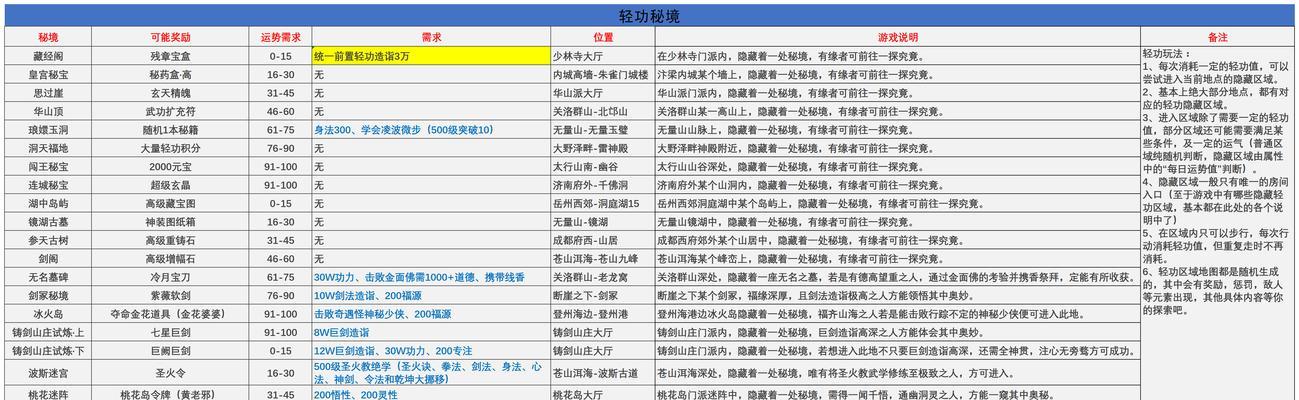This screenshot has height=400, width=1299.
Task: Select the 藏经阁 cell
Action: pyautogui.click(x=48, y=56)
